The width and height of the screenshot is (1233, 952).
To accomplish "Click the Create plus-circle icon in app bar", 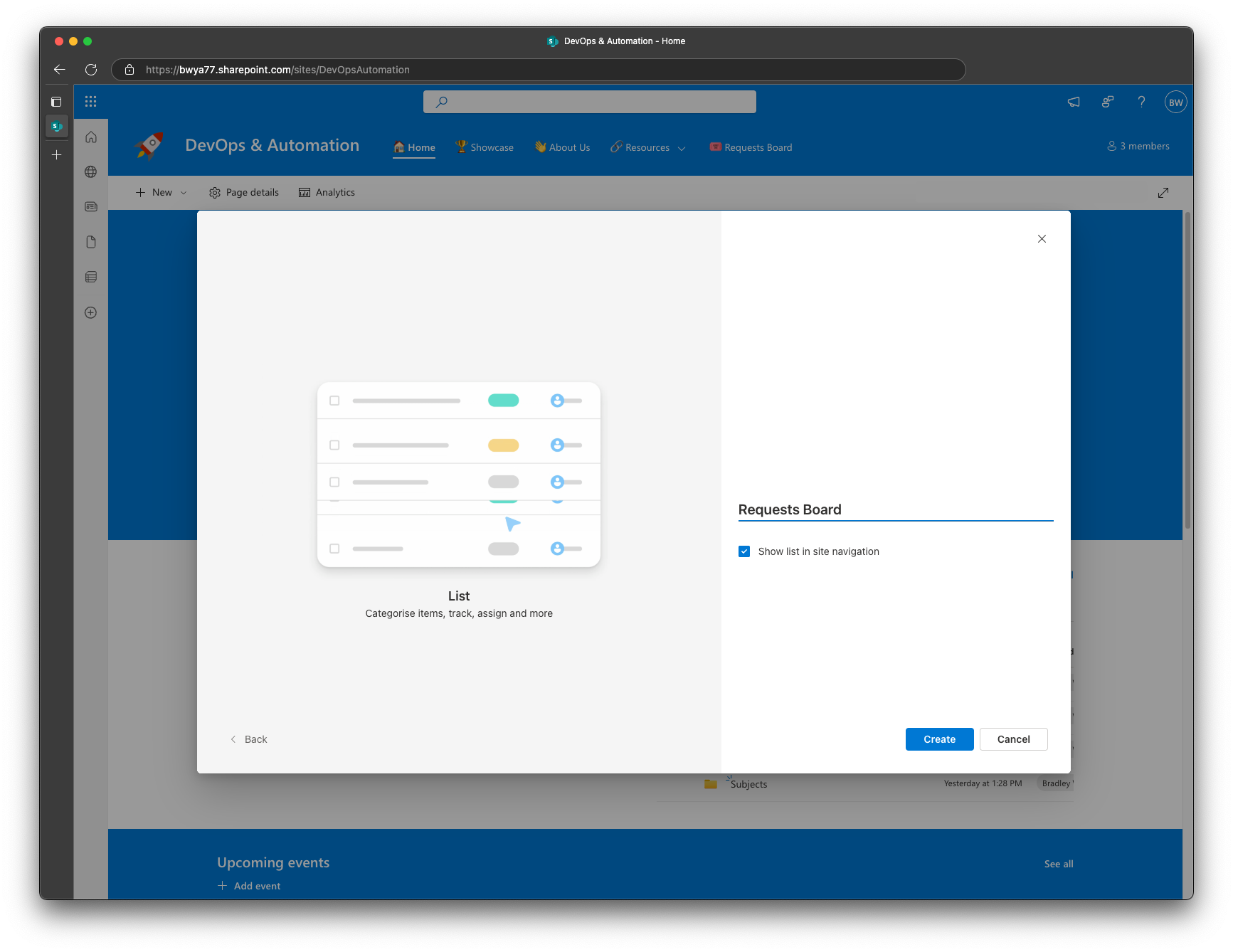I will point(91,312).
